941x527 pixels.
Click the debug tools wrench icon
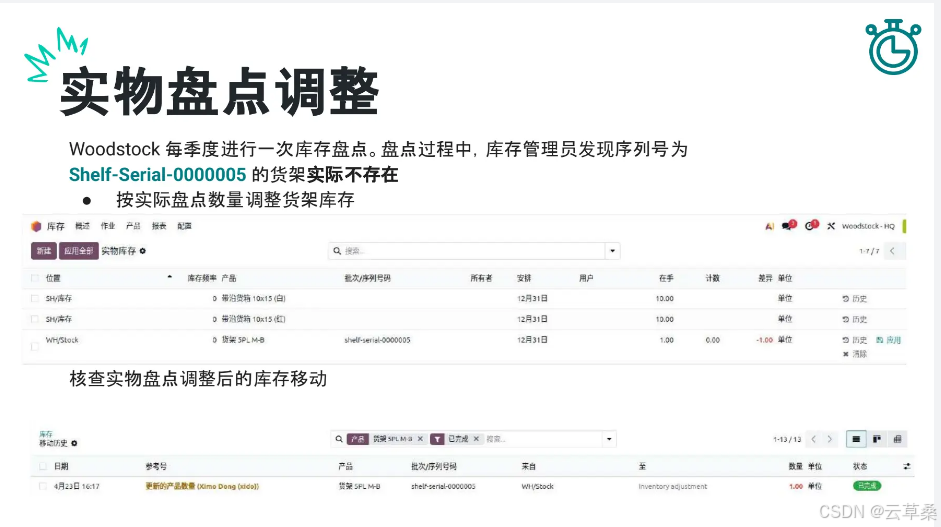831,226
